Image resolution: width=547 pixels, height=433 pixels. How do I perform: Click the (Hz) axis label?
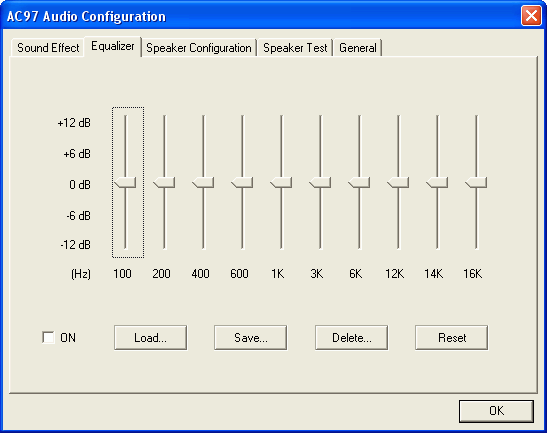[81, 274]
